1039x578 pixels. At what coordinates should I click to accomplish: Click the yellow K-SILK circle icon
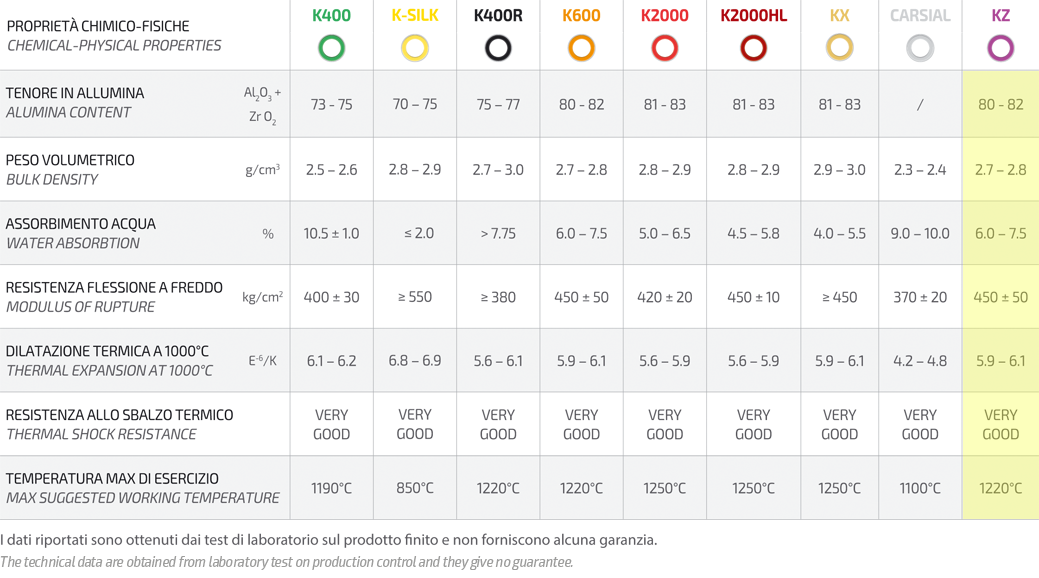point(415,48)
